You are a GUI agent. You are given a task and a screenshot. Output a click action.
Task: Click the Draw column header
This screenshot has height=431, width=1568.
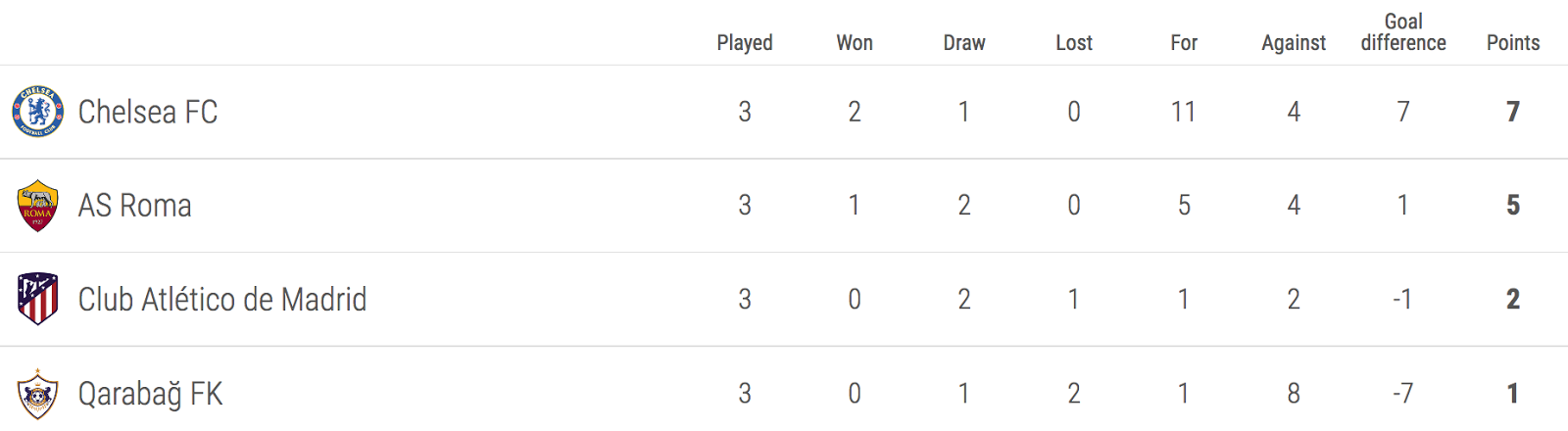(x=964, y=42)
